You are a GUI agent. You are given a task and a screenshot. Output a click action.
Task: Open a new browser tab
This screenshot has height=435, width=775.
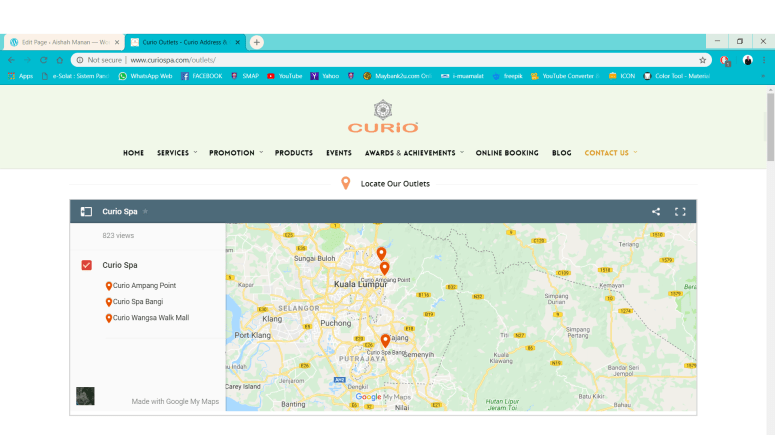coord(257,43)
